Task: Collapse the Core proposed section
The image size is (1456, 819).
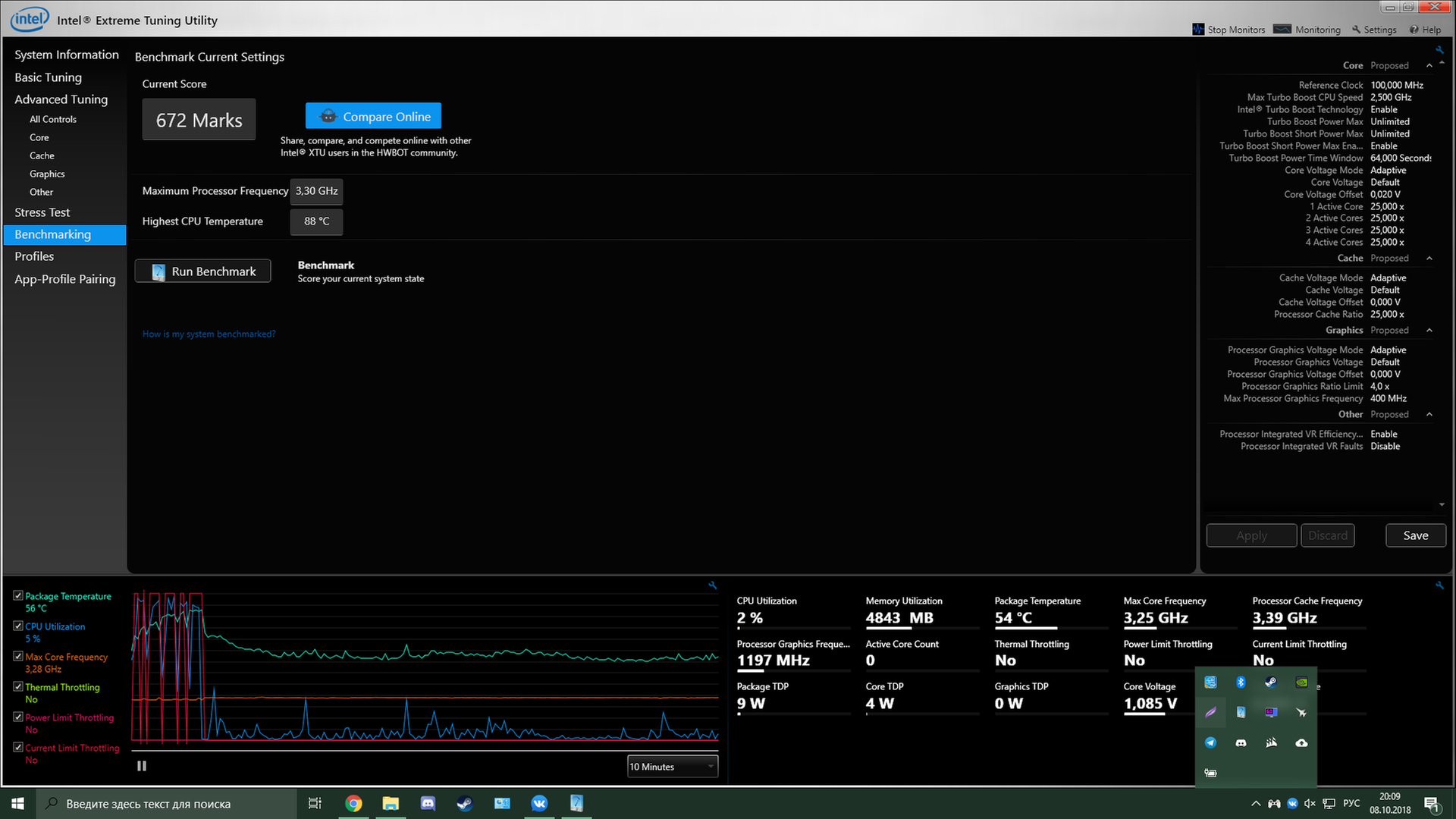Action: pos(1429,66)
